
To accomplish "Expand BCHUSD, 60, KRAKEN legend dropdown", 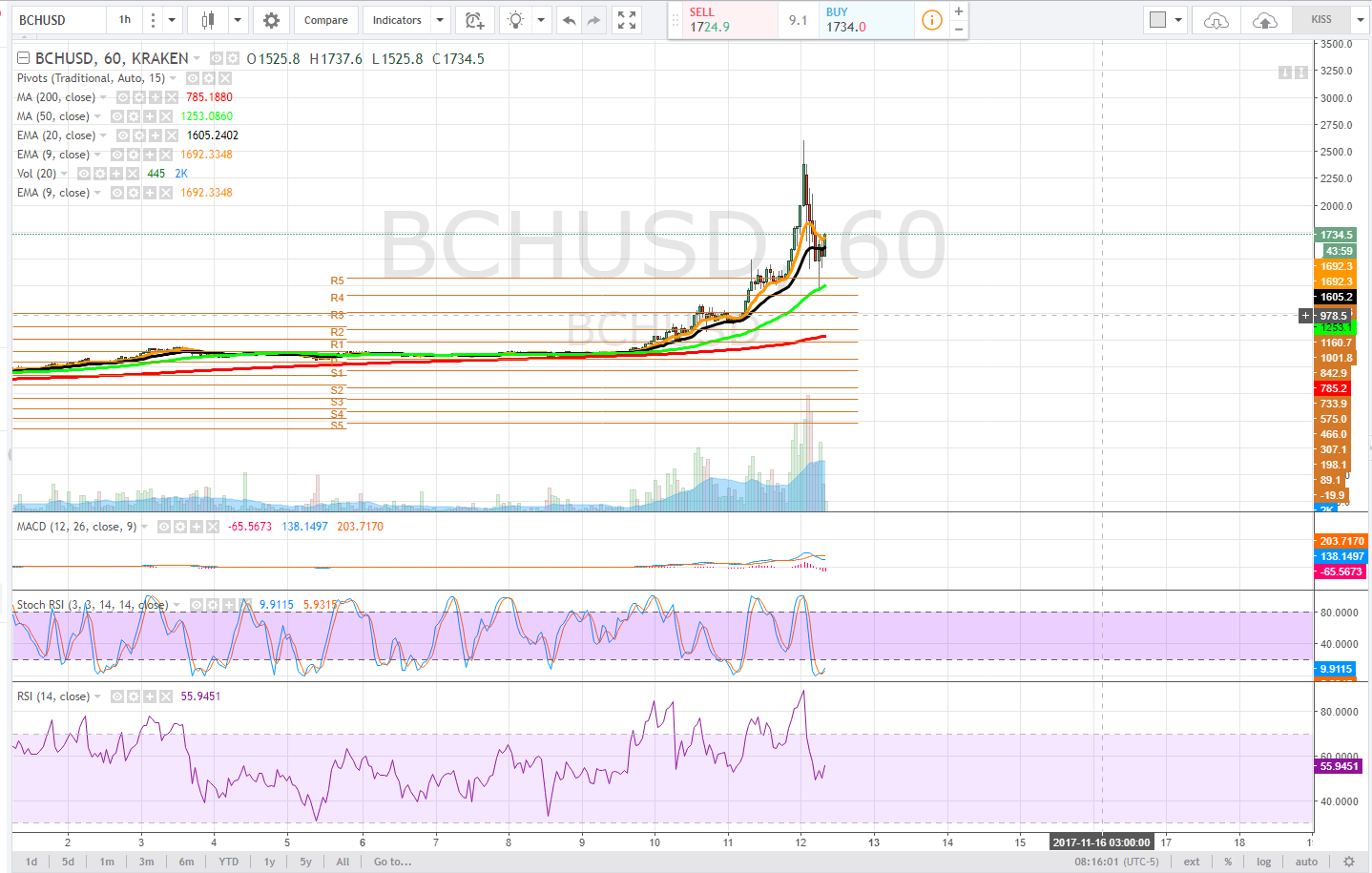I will 197,58.
